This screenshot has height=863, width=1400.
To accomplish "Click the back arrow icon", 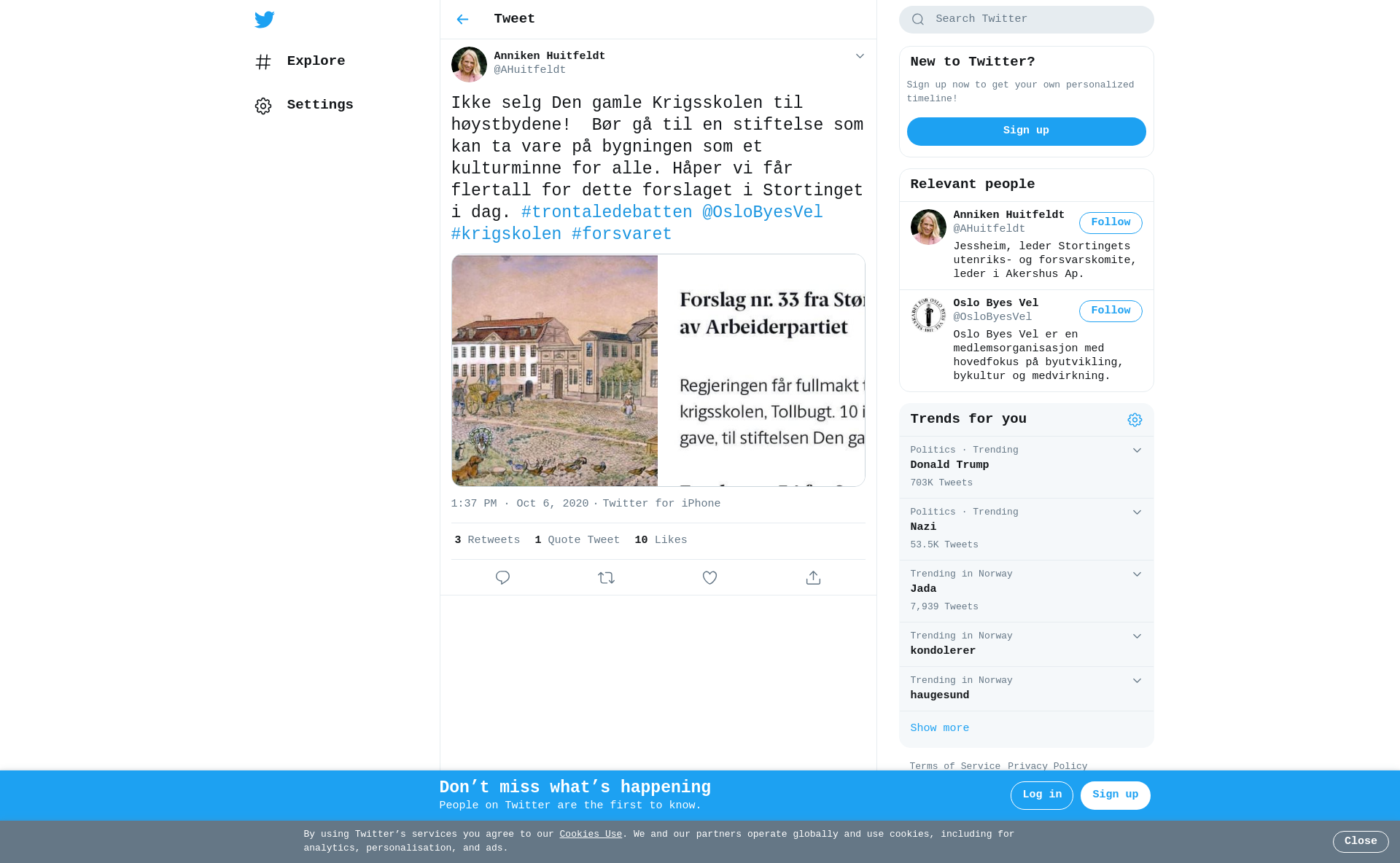I will click(462, 20).
